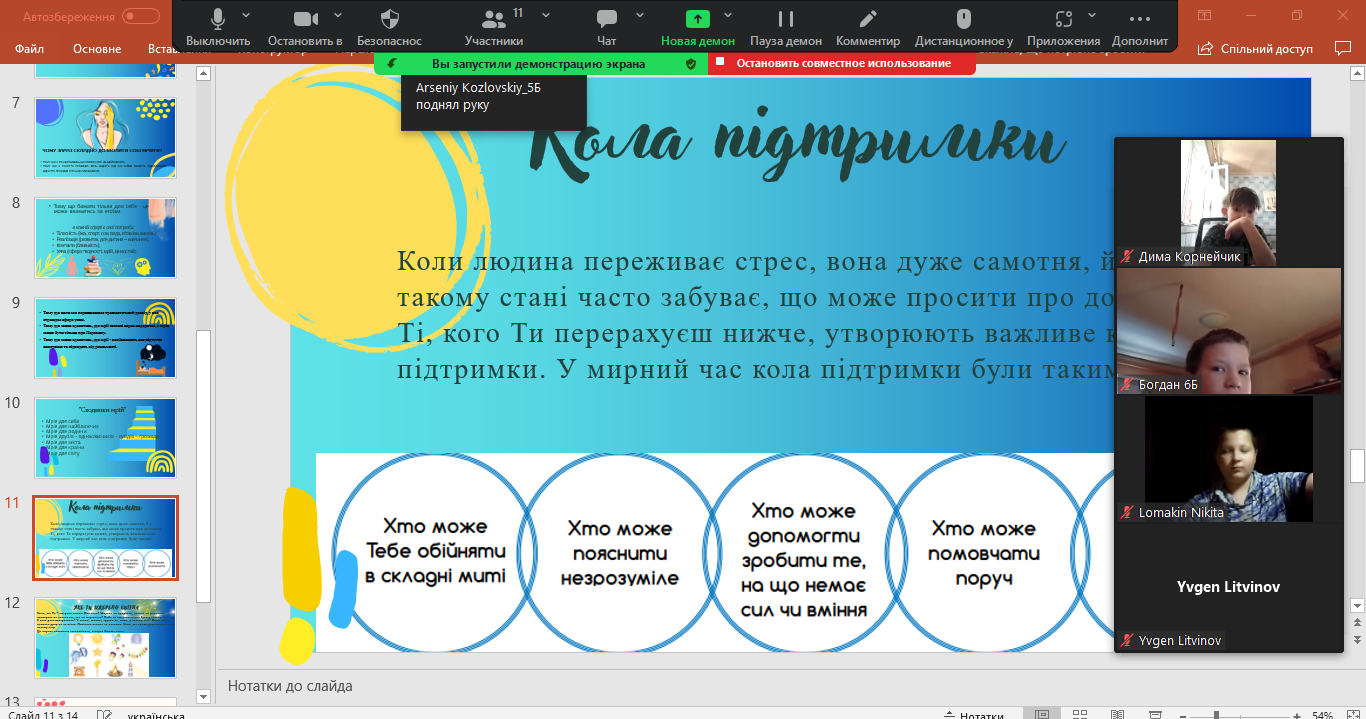Toggle the Автозбереження autosave switch

(141, 16)
